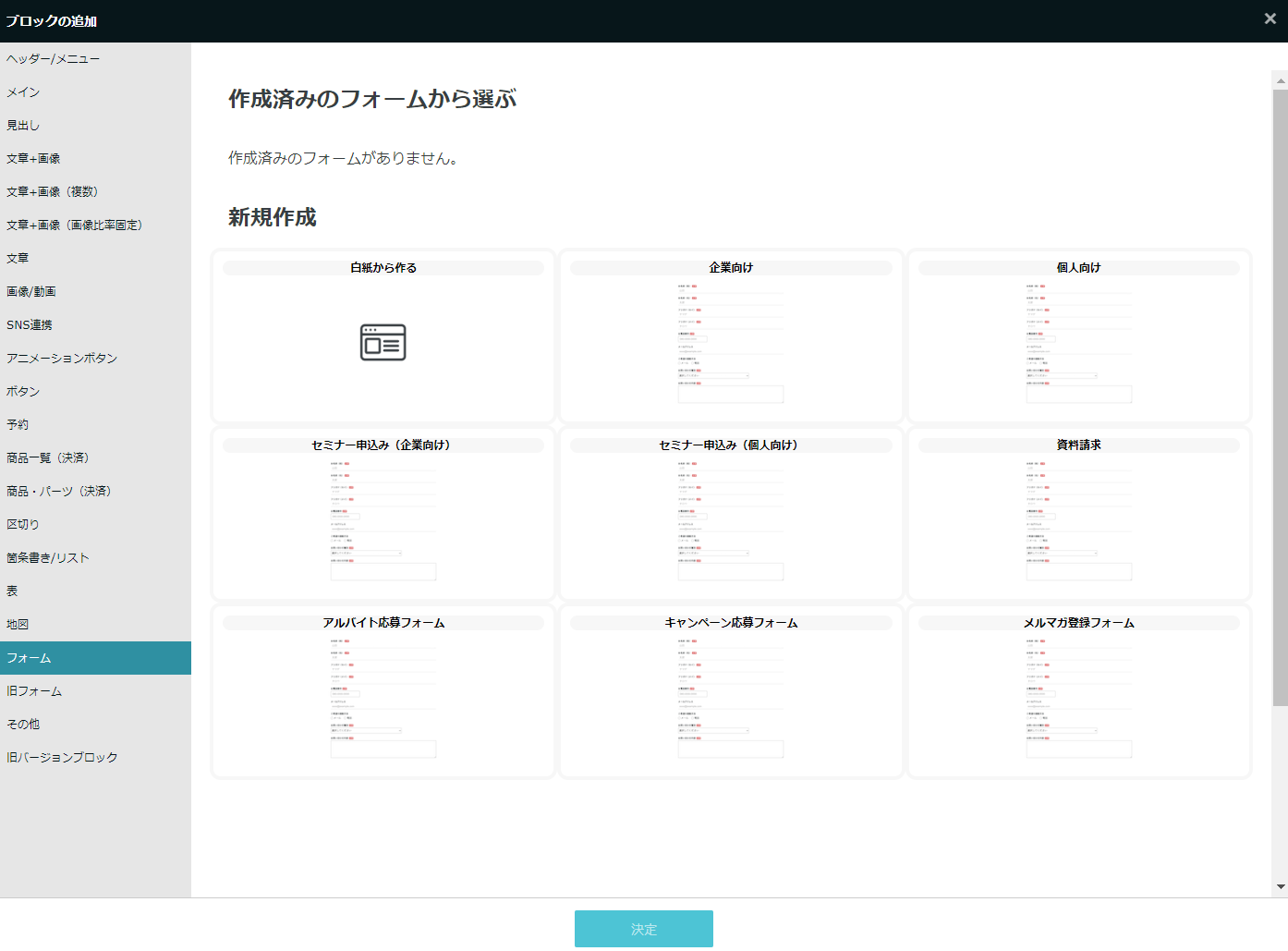Screen dimensions: 1288x951
Task: Open the 区切り category
Action: click(95, 525)
